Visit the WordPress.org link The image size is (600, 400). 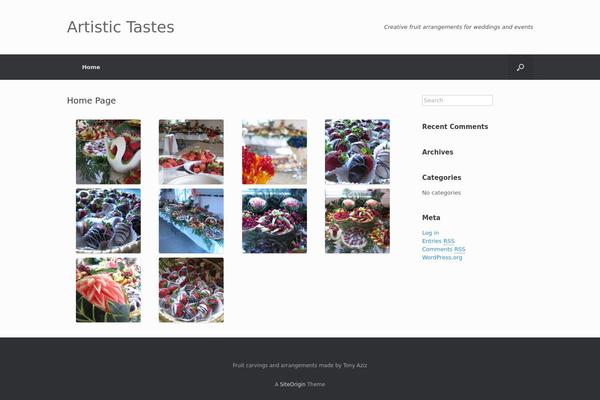[442, 257]
